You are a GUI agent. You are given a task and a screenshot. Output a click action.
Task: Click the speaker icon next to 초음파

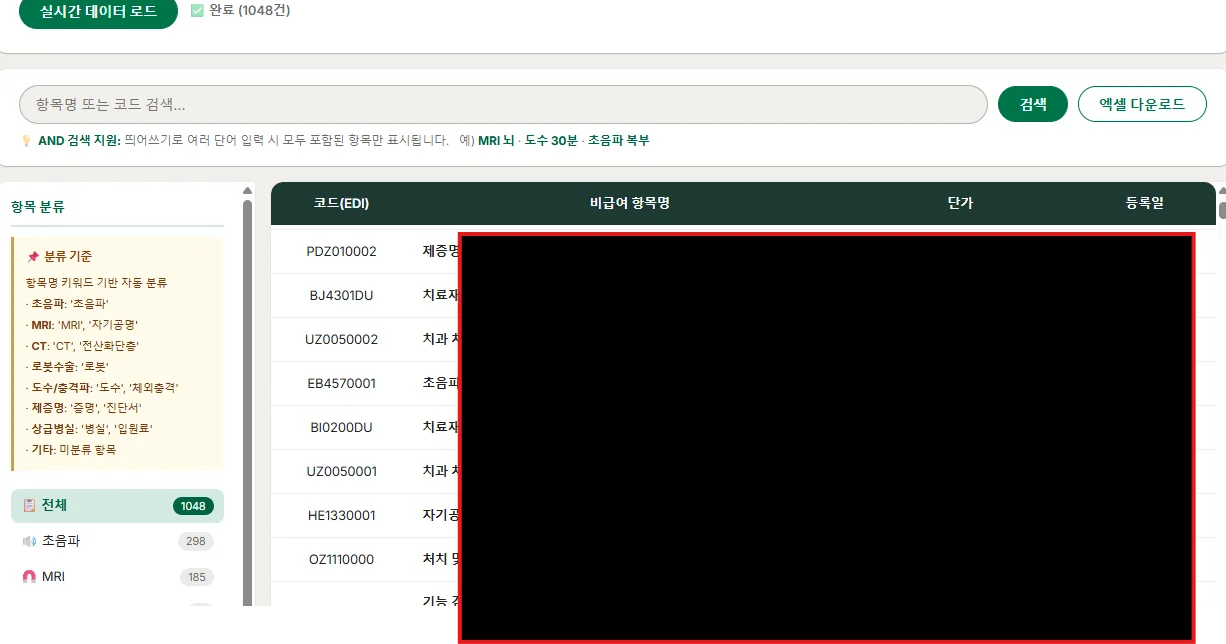(29, 541)
